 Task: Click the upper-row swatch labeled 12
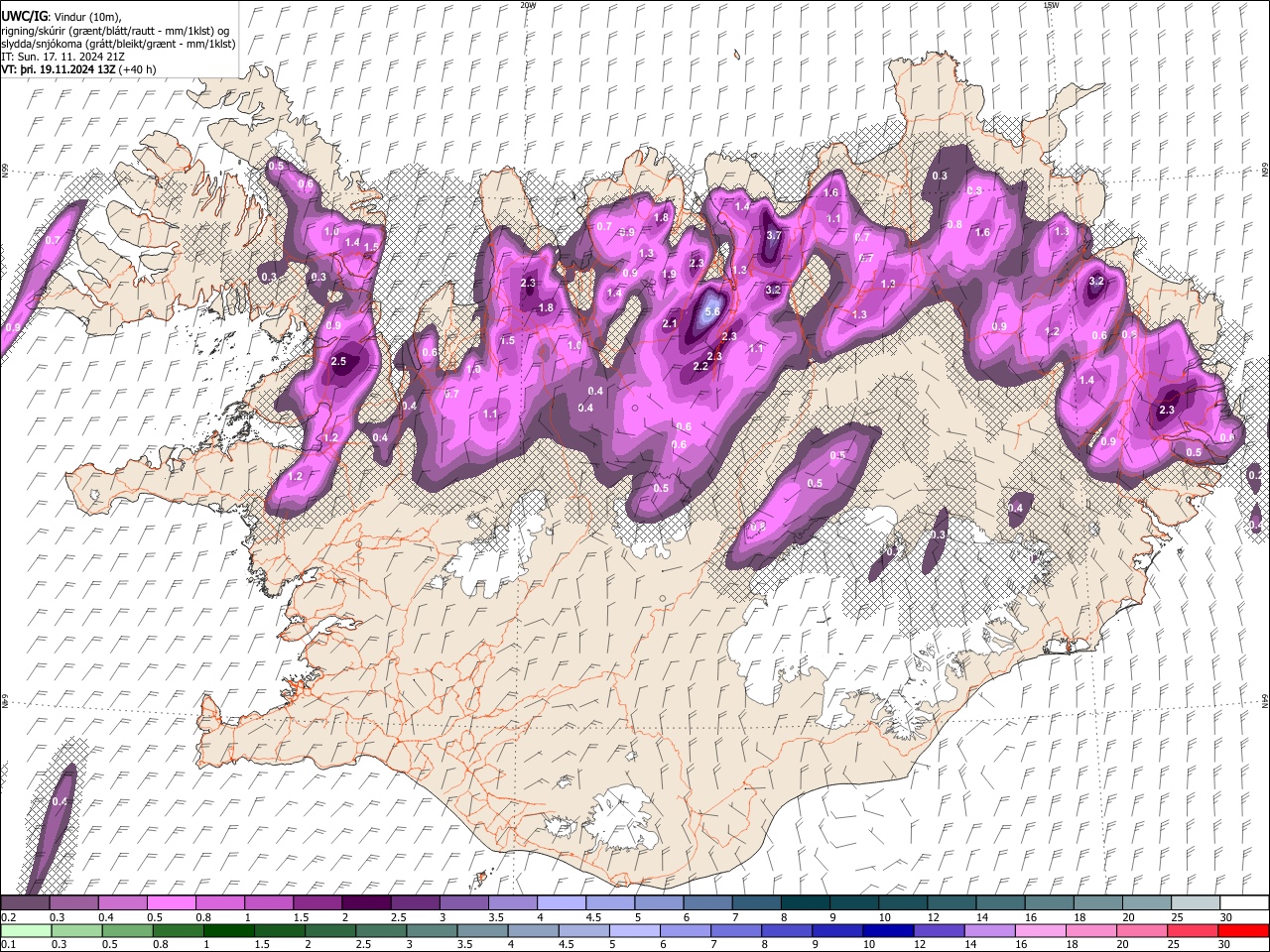click(x=952, y=902)
